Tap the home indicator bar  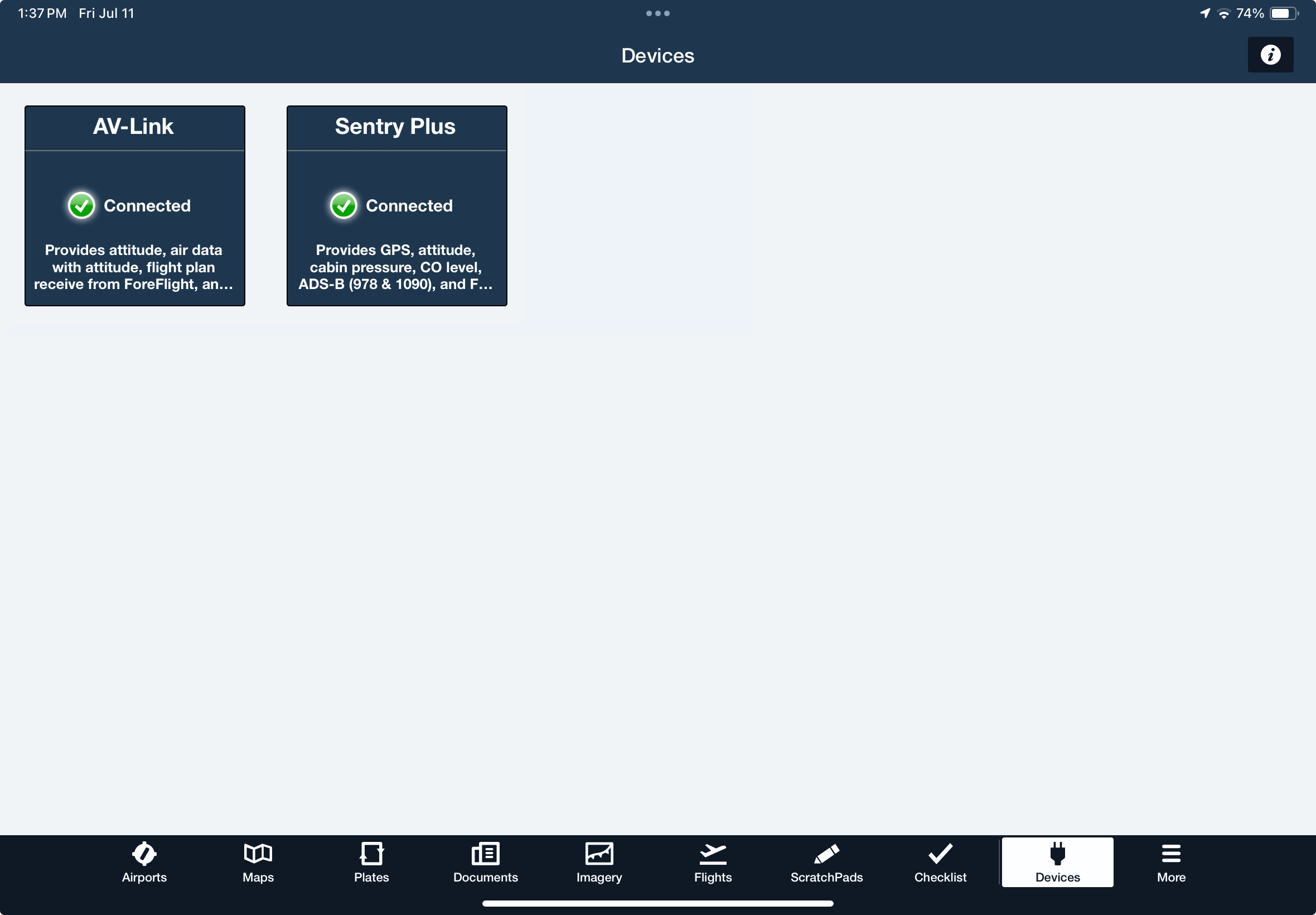click(657, 903)
